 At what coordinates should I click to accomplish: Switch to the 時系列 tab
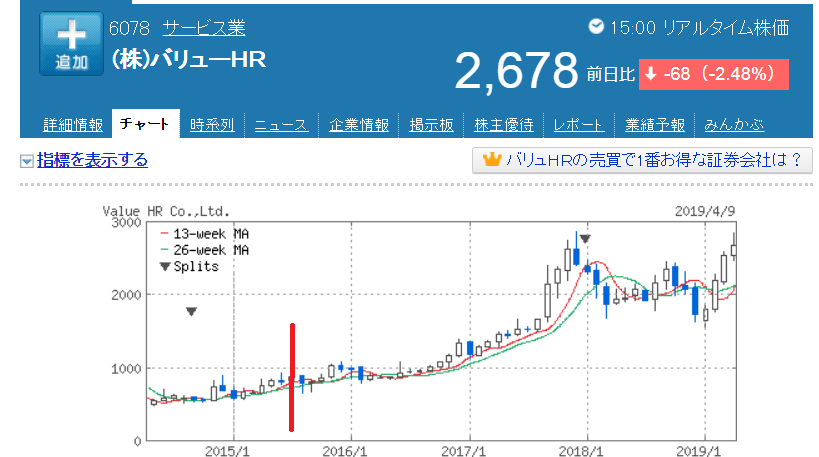pyautogui.click(x=212, y=125)
